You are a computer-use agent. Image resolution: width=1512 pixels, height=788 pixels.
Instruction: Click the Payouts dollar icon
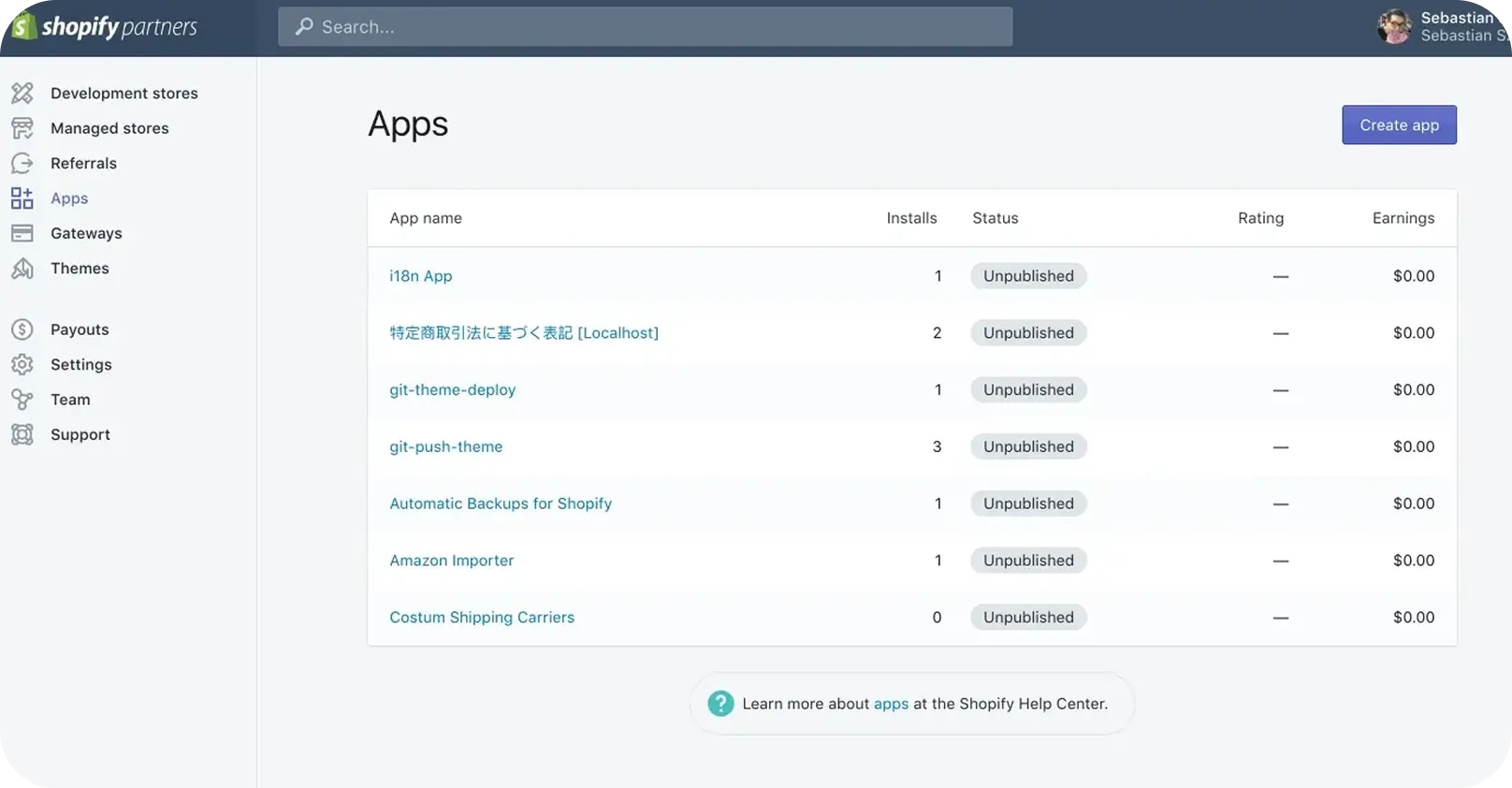click(22, 329)
